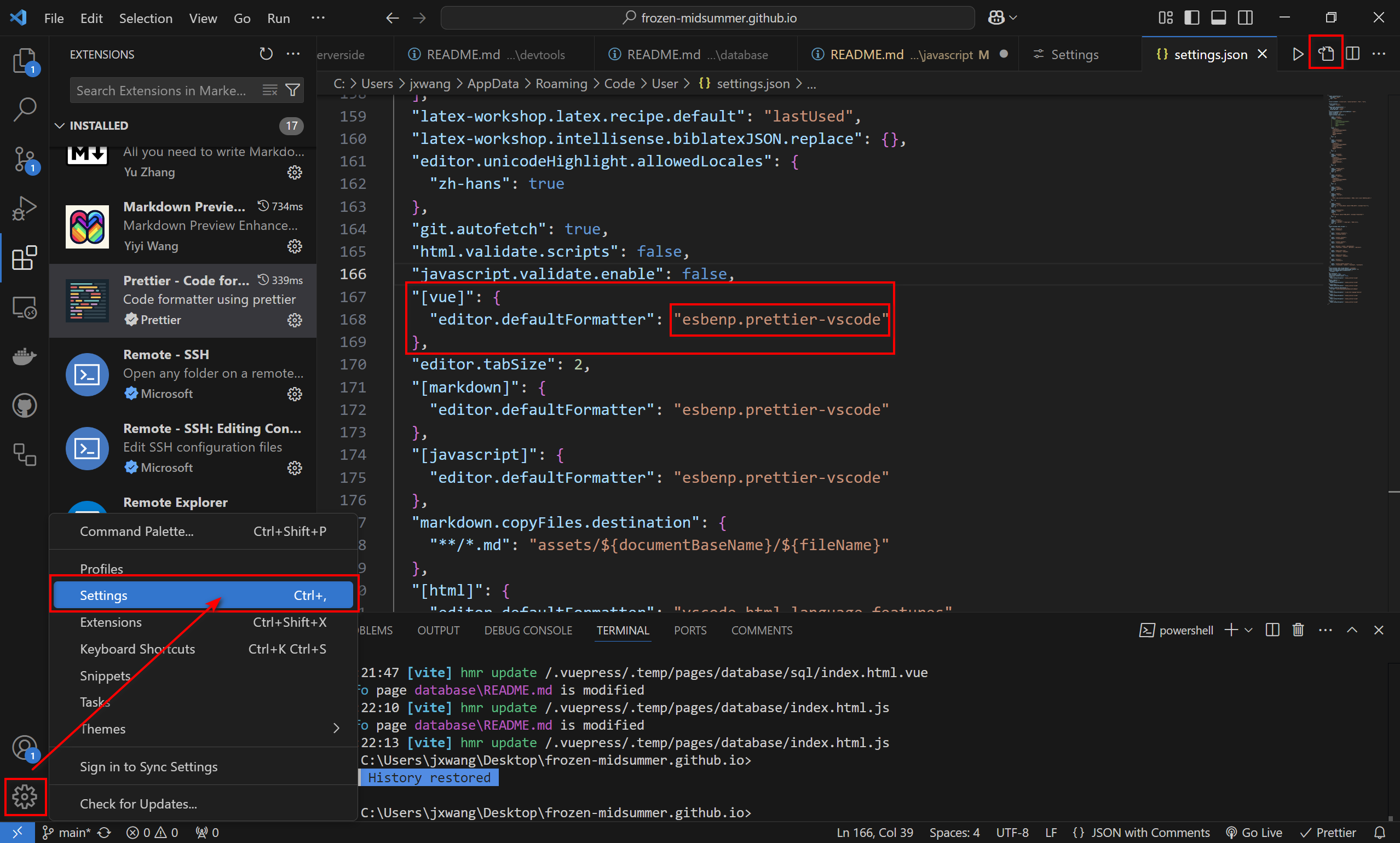The width and height of the screenshot is (1400, 843).
Task: Open the Source Control view
Action: pyautogui.click(x=25, y=160)
